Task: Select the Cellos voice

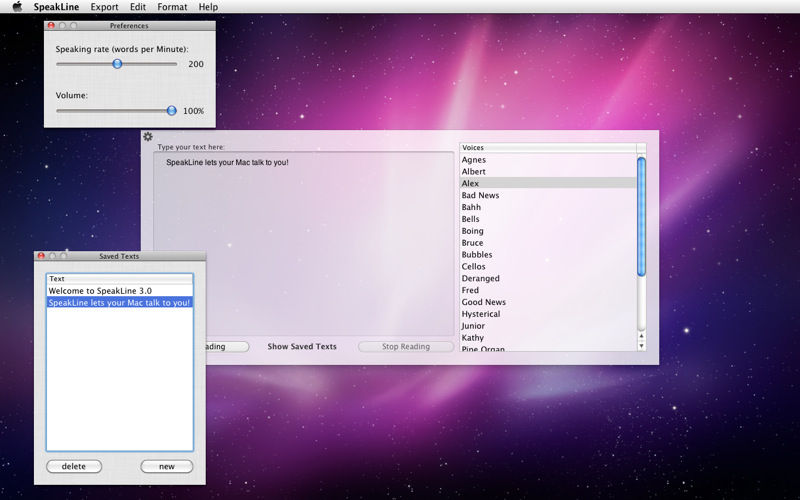Action: (548, 266)
